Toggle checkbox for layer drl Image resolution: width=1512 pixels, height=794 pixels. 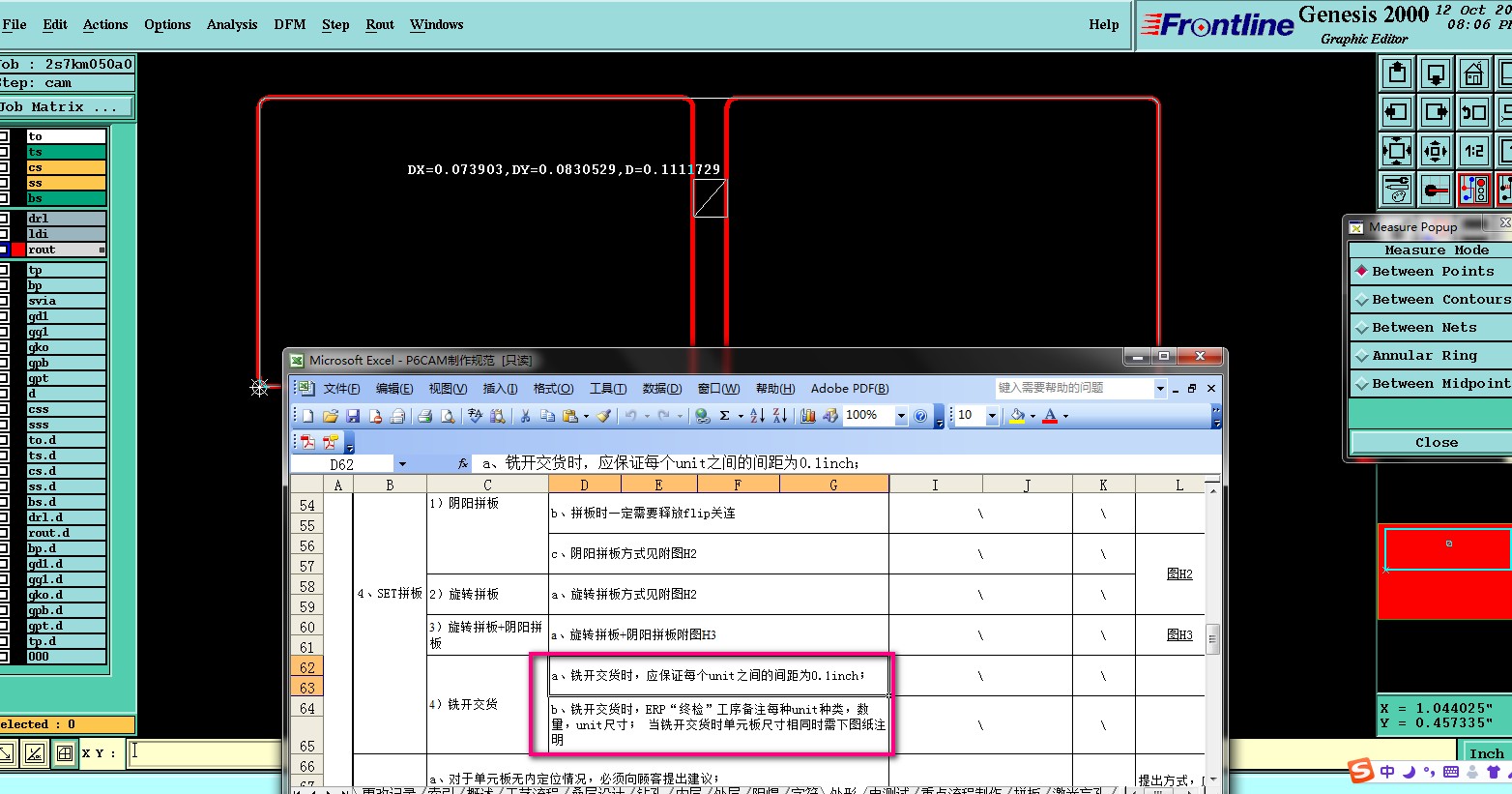click(x=4, y=219)
